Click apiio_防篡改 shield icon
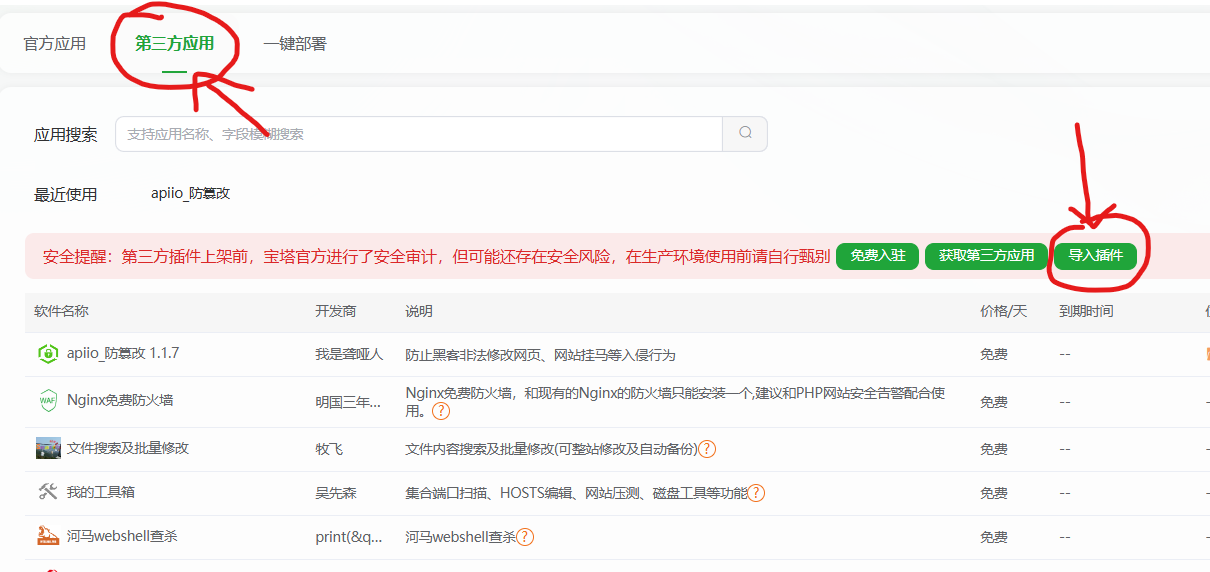The height and width of the screenshot is (572, 1210). point(48,354)
